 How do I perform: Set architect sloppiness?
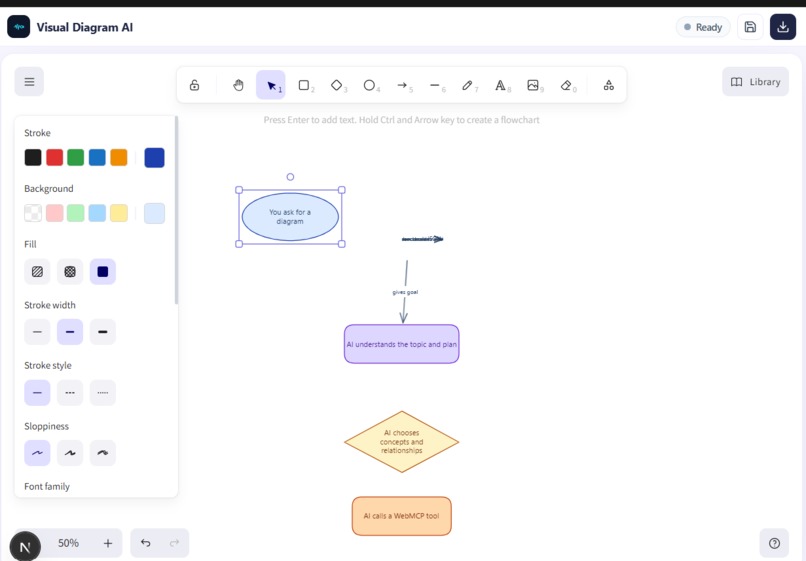coord(37,453)
